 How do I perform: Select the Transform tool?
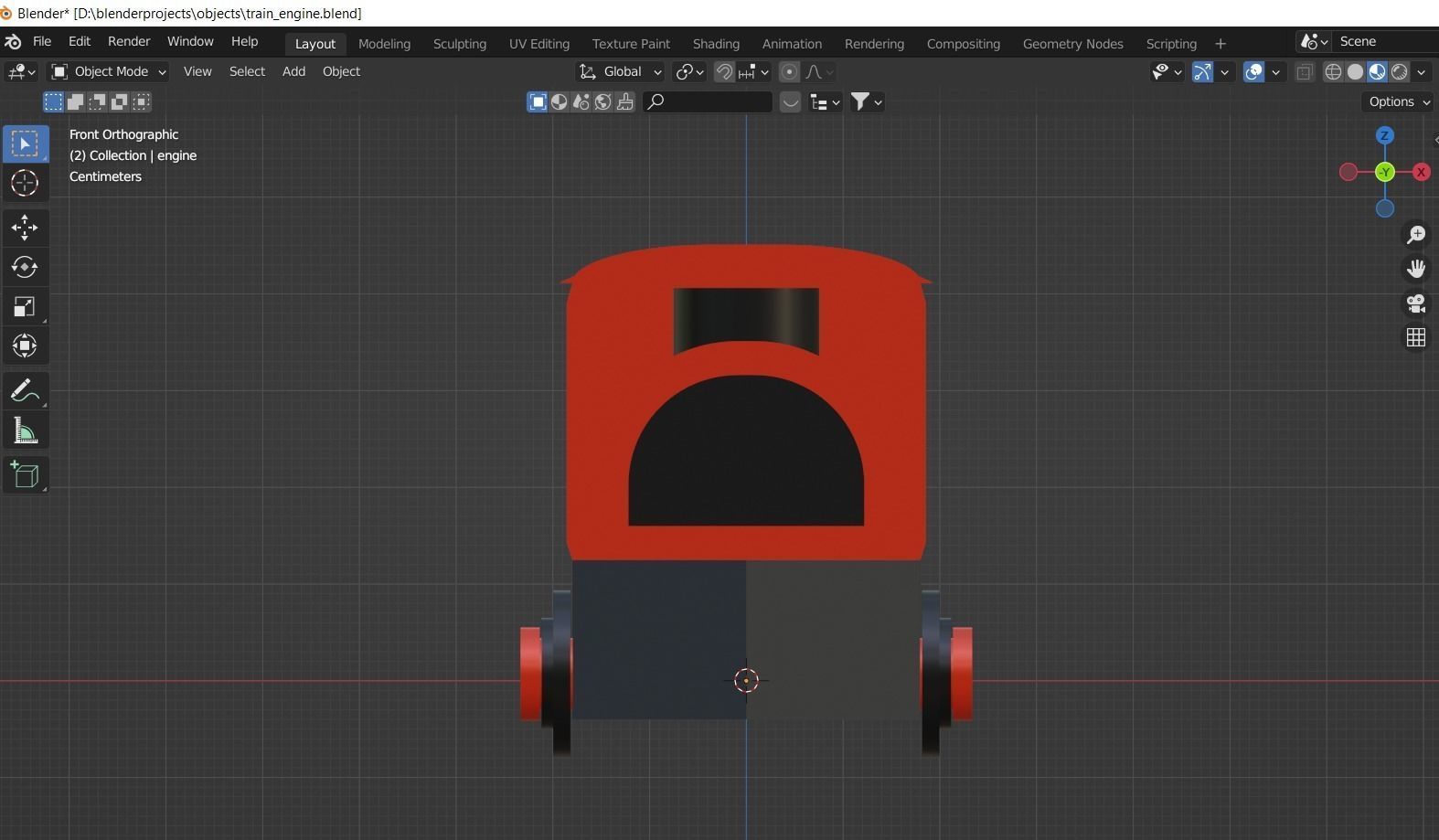(x=25, y=346)
